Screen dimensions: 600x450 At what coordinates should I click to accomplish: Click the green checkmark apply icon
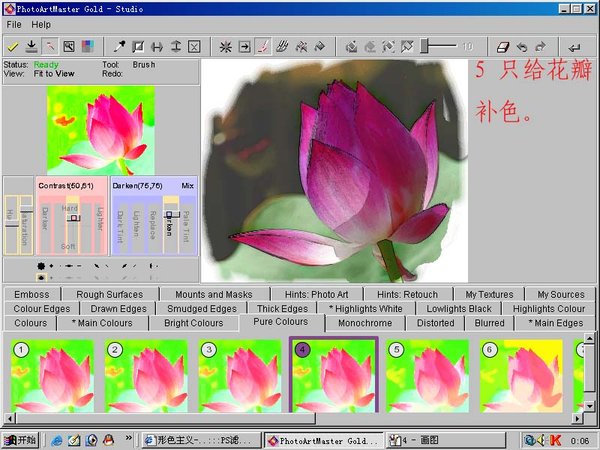[12, 46]
